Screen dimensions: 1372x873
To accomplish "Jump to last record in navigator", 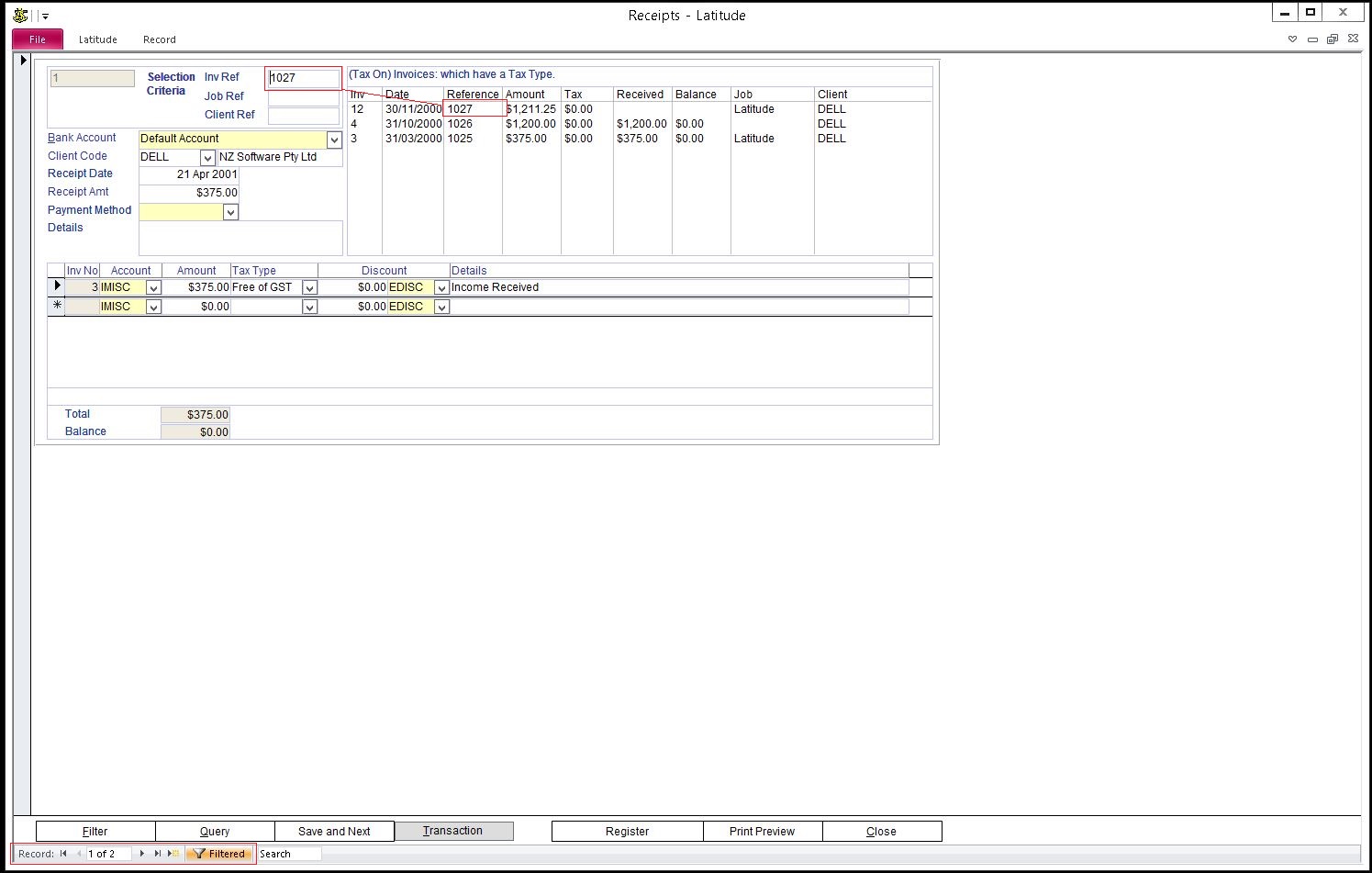I will click(x=158, y=854).
